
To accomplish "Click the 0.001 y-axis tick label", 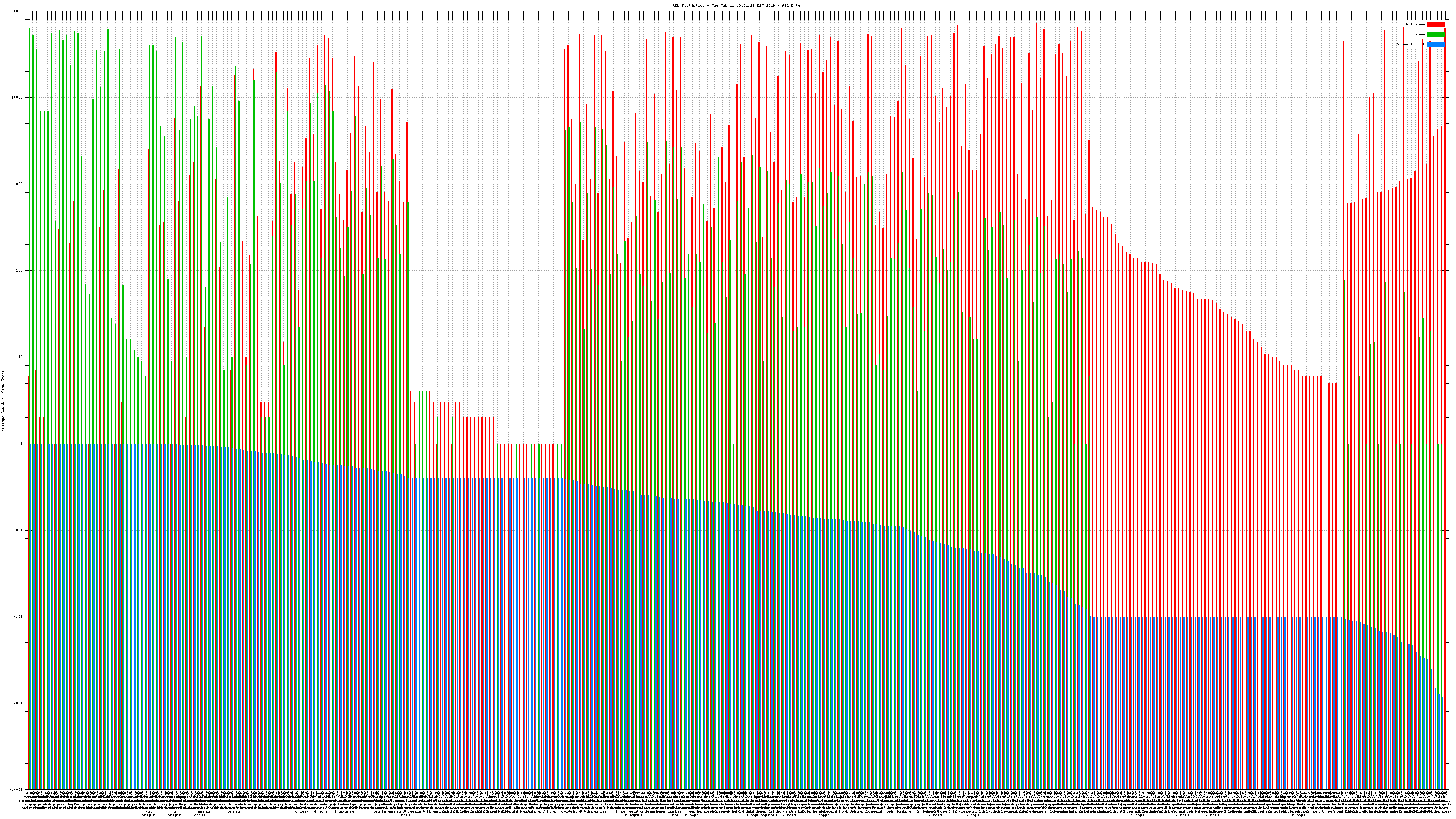I will pyautogui.click(x=17, y=703).
